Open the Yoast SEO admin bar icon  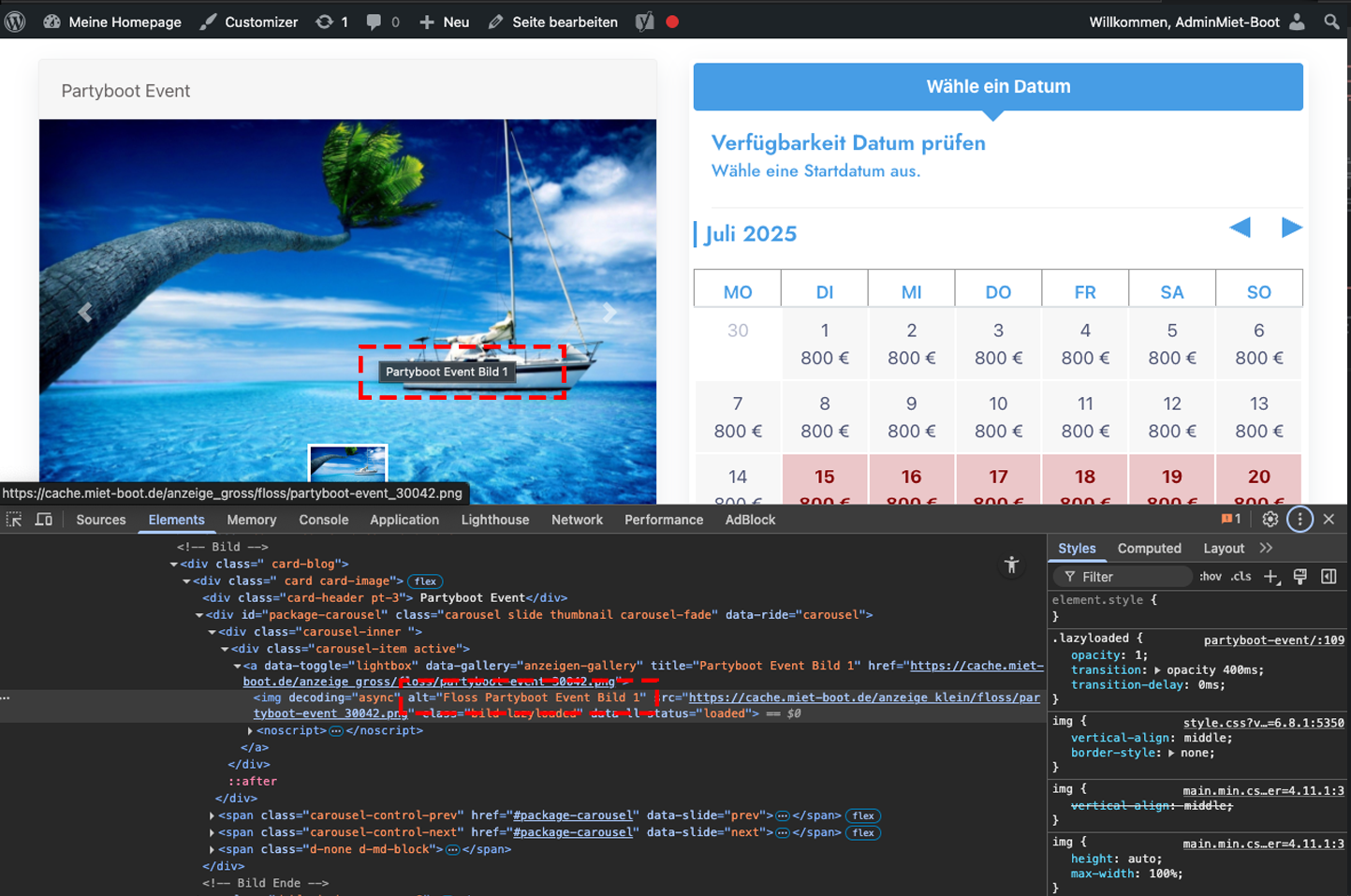[x=645, y=22]
